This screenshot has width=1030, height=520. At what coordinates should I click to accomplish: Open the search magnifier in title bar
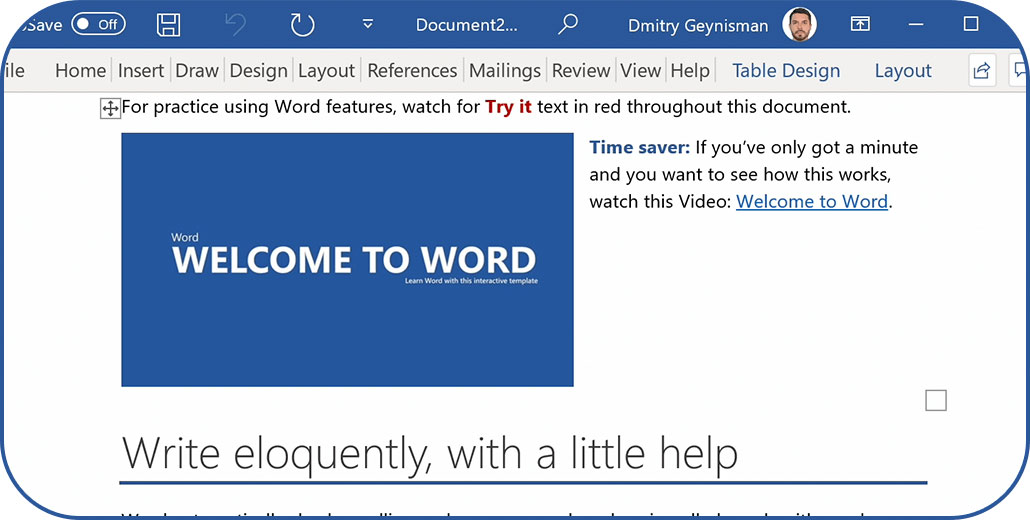click(568, 25)
